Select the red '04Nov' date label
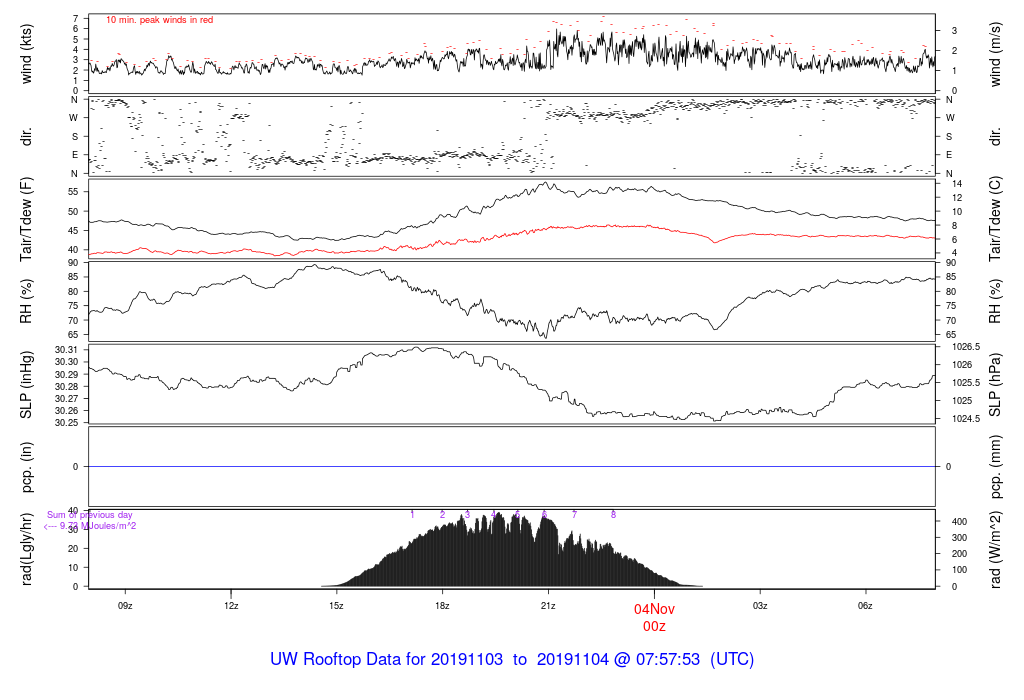The image size is (1024, 700). (654, 609)
